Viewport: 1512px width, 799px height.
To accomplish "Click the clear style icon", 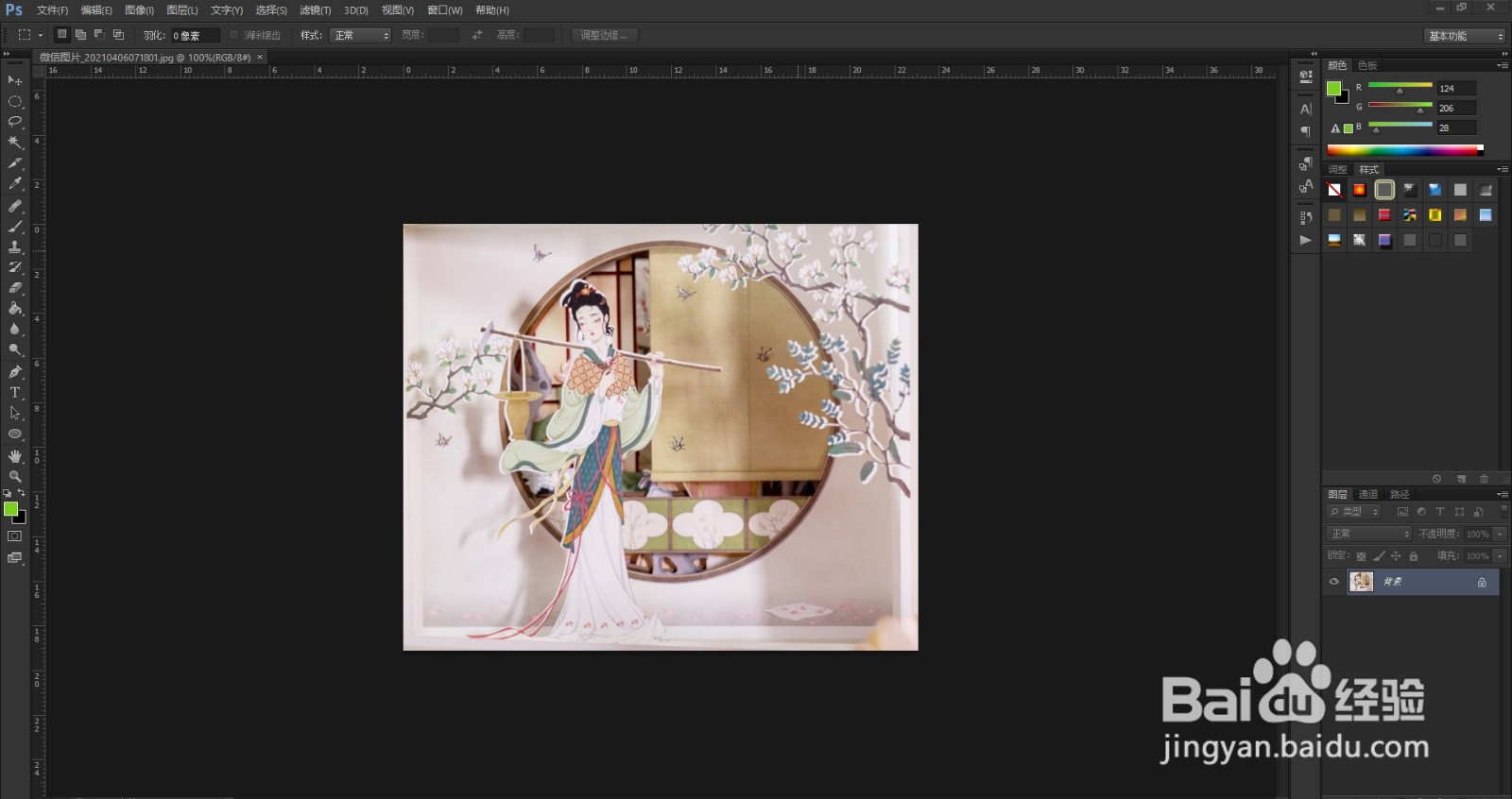I will [x=1437, y=479].
